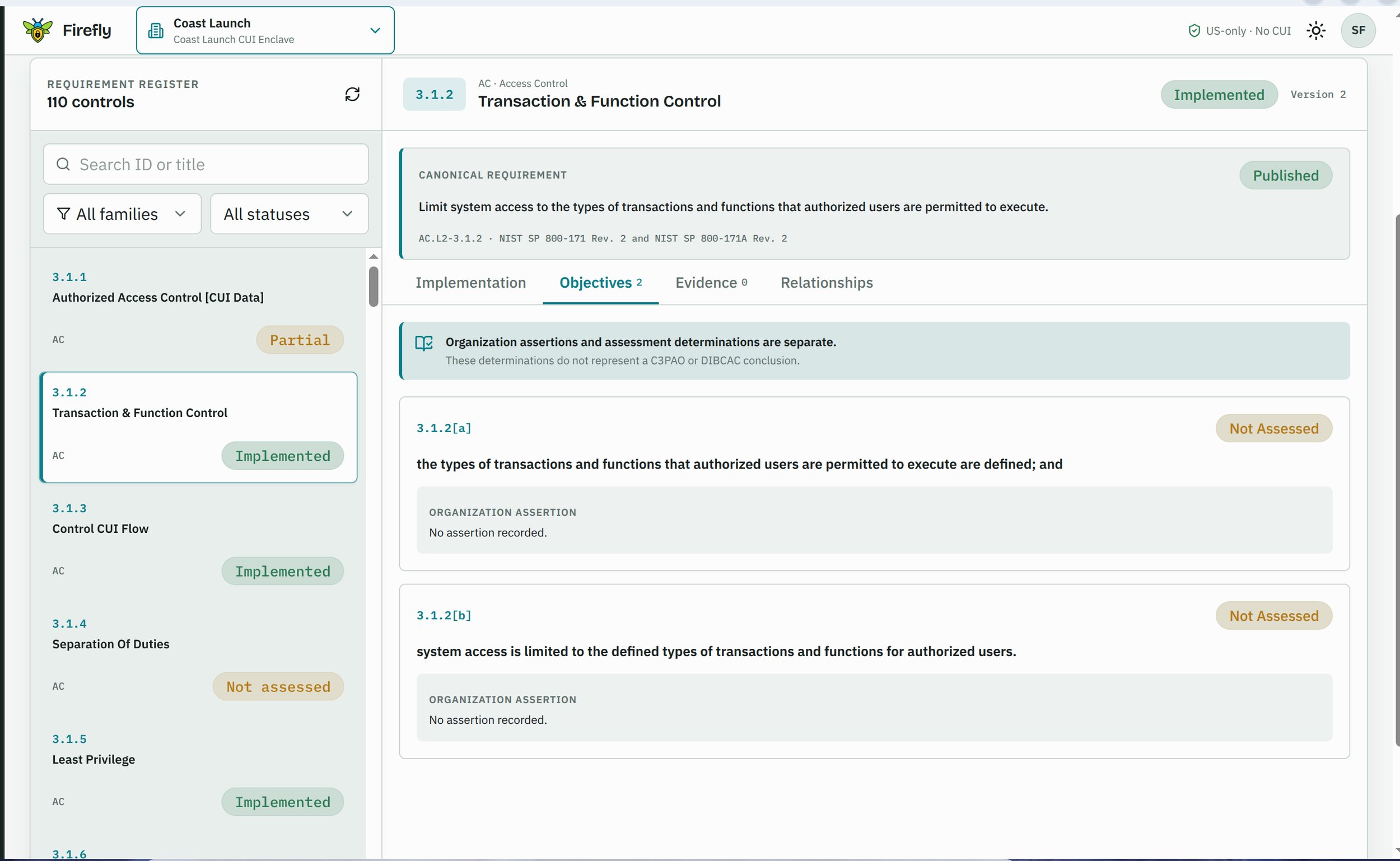Select control 3.1.5 Least Privilege
This screenshot has height=861, width=1400.
click(198, 774)
